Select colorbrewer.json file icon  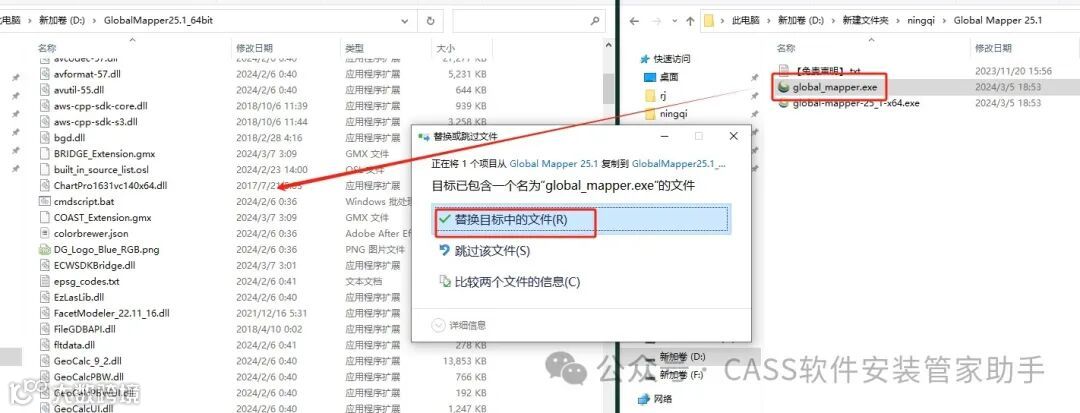point(45,233)
